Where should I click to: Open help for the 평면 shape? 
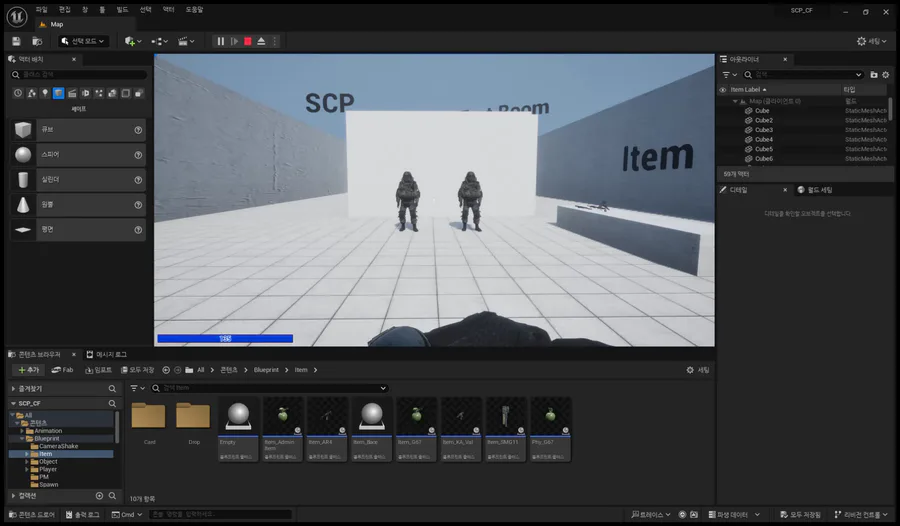(x=138, y=230)
